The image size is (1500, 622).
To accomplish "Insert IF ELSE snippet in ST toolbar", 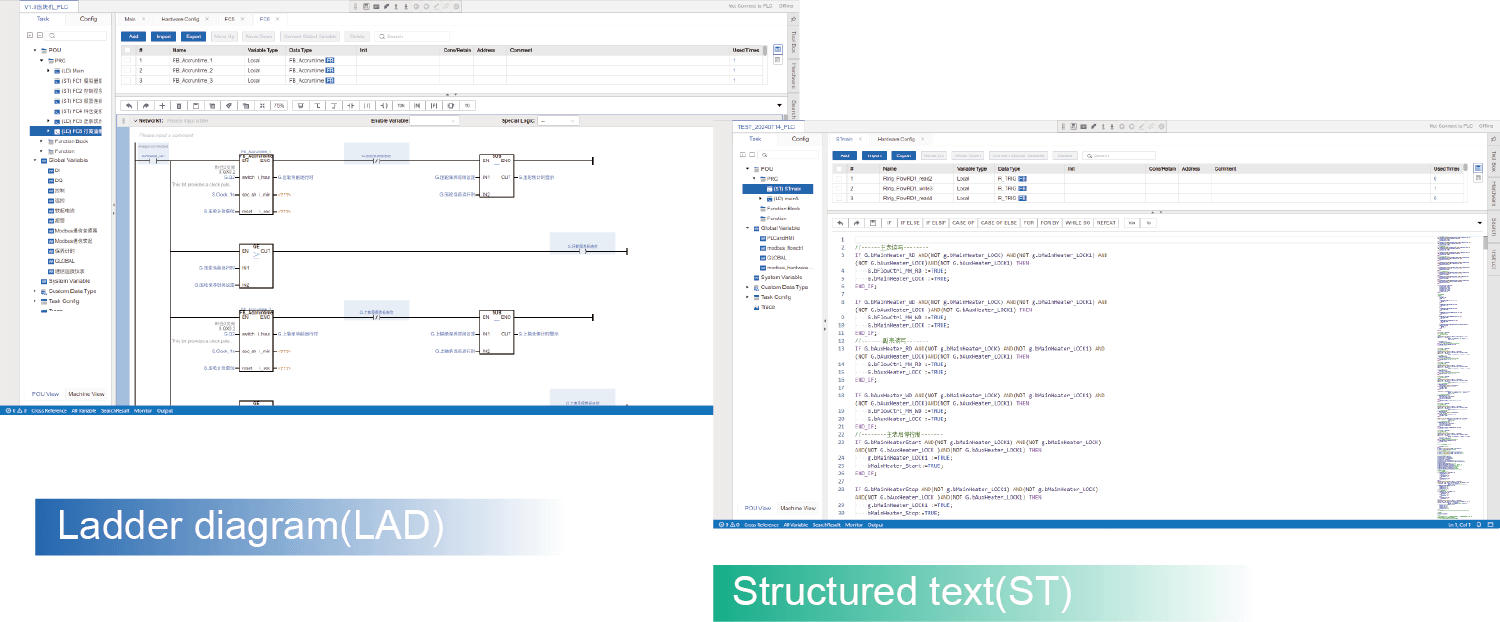I will 910,223.
